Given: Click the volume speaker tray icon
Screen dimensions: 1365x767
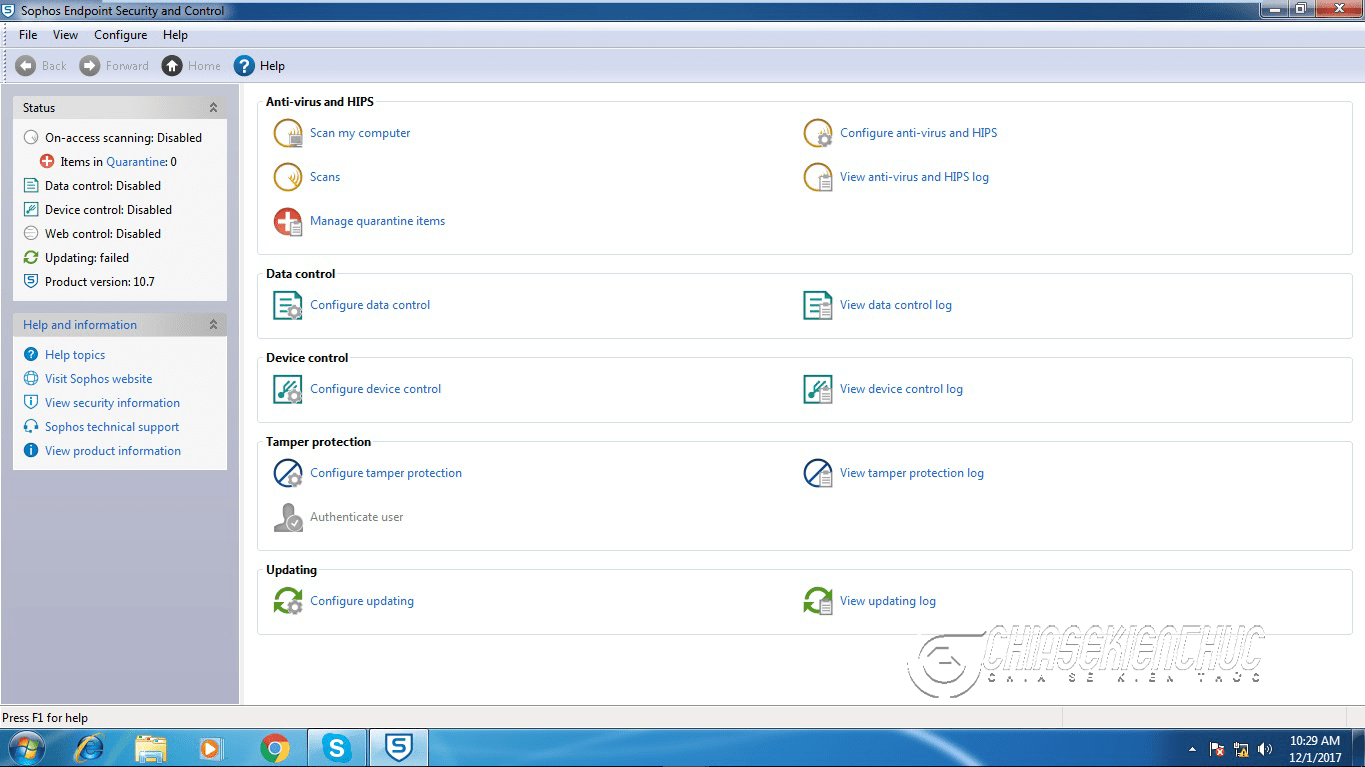Looking at the screenshot, I should (1265, 749).
